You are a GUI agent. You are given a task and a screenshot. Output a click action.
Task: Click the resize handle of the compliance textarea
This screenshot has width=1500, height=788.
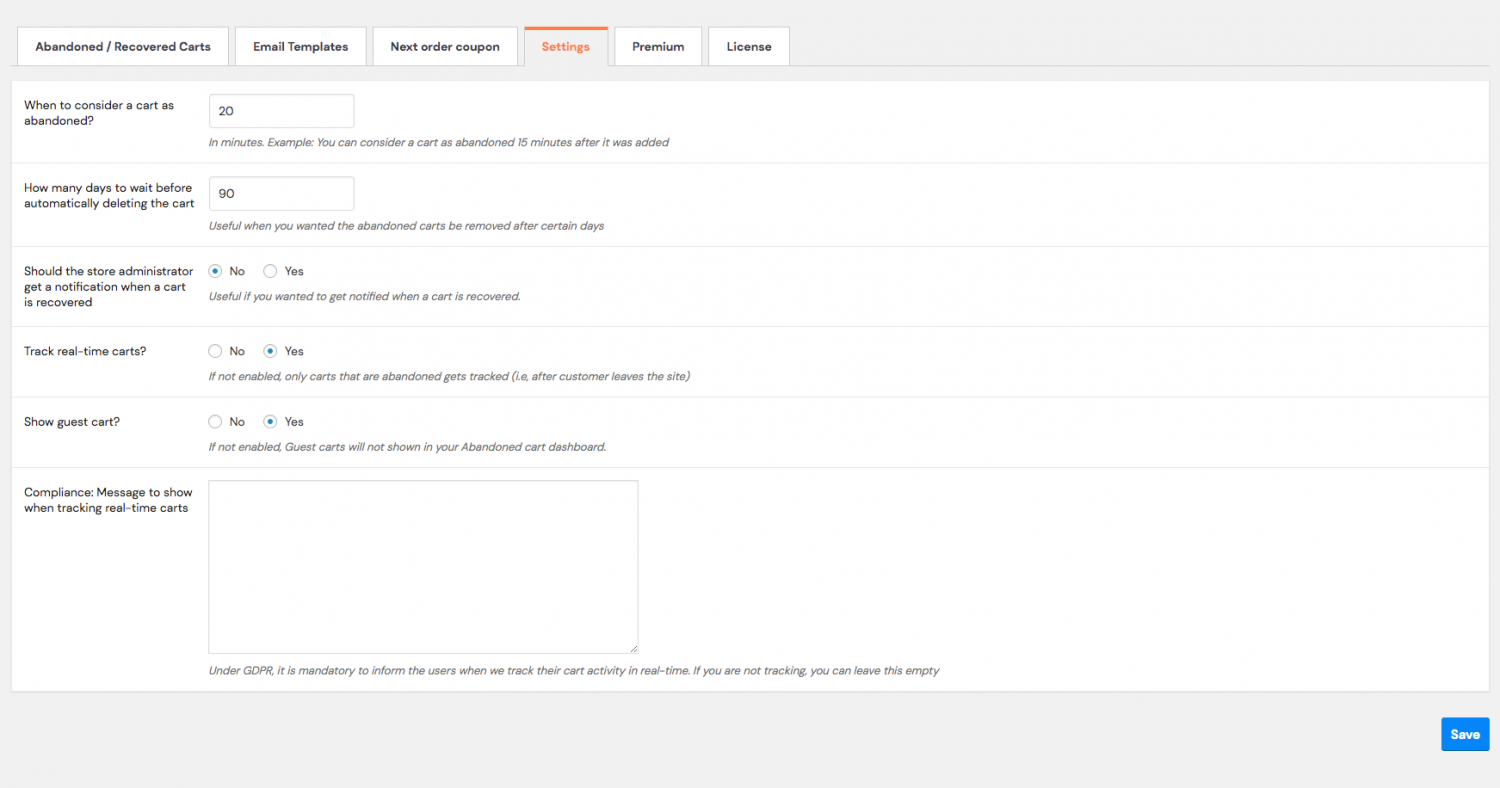pyautogui.click(x=633, y=649)
